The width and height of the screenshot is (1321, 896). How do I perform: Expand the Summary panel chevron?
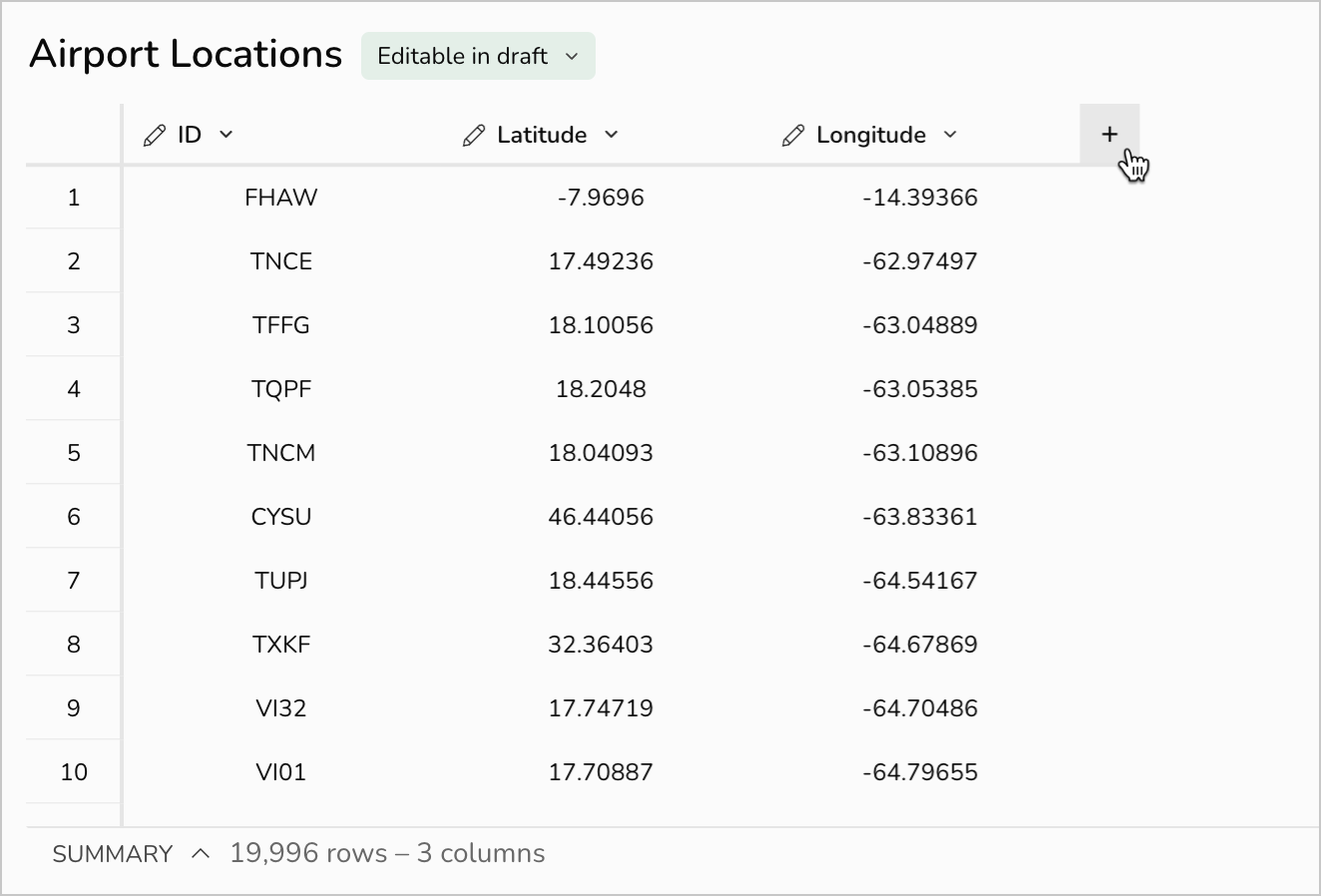(x=201, y=854)
